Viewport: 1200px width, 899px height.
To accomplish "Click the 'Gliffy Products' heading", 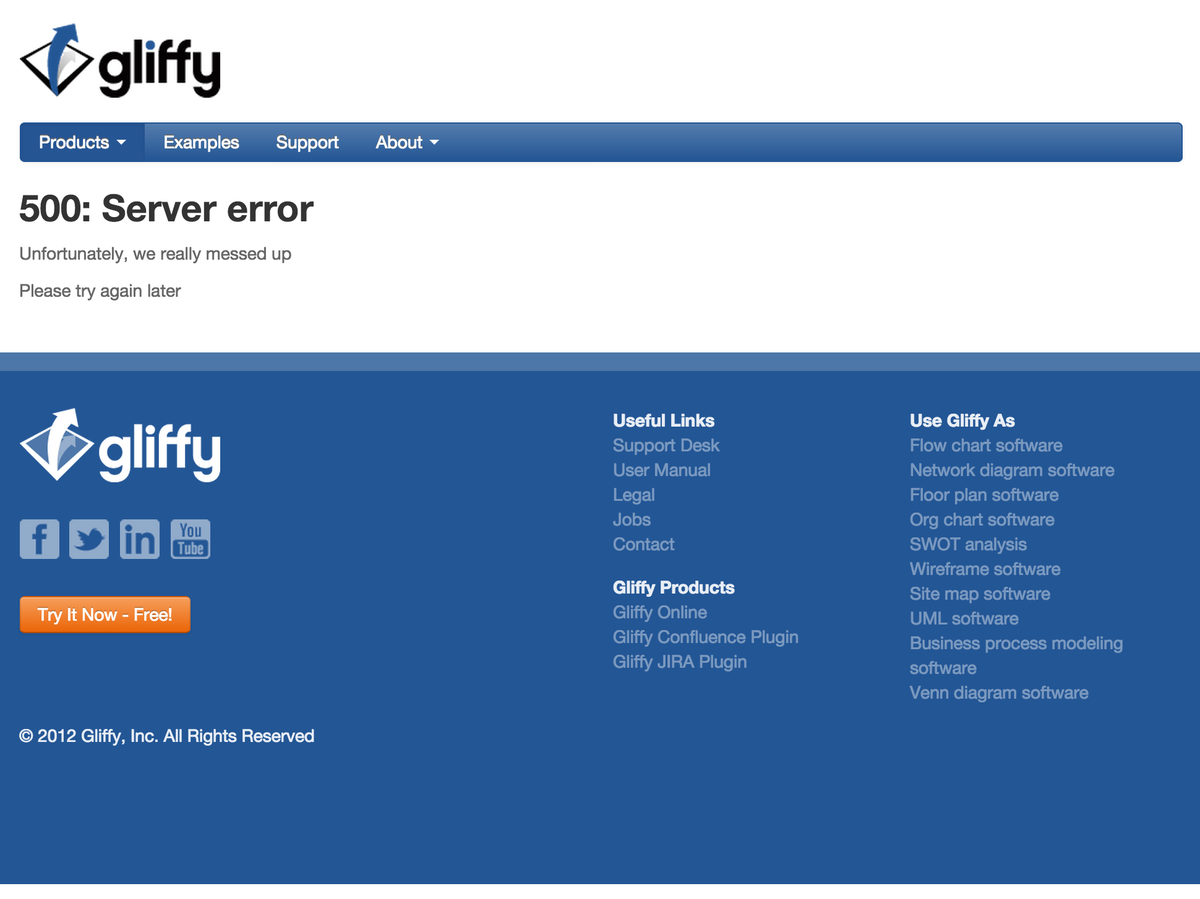I will coord(674,588).
